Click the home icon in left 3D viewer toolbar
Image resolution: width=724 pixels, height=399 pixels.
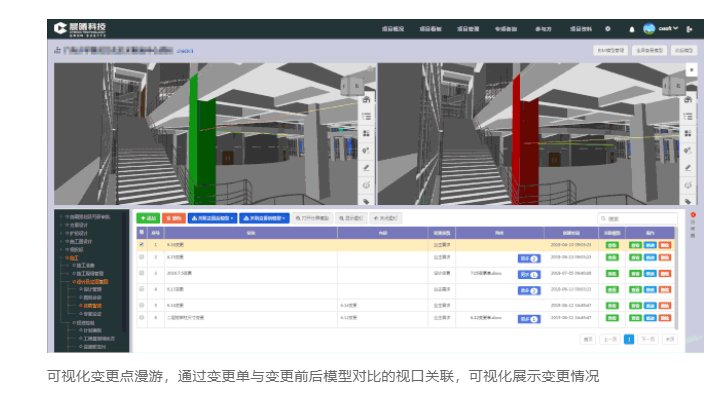366,100
